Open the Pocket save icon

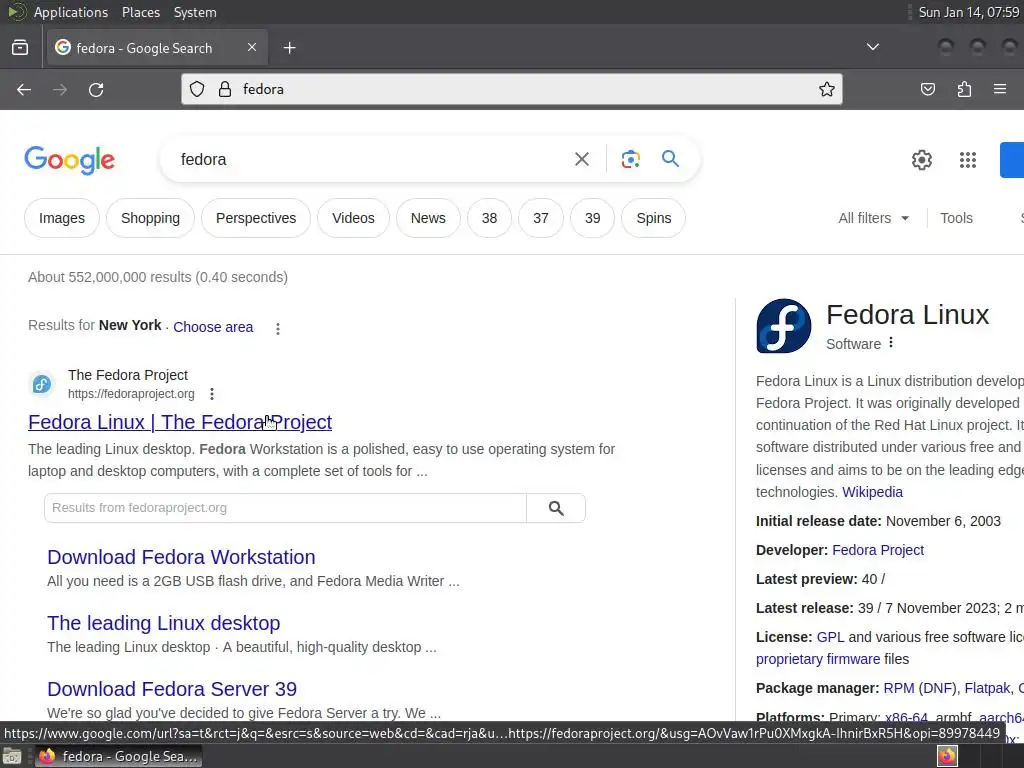[927, 89]
